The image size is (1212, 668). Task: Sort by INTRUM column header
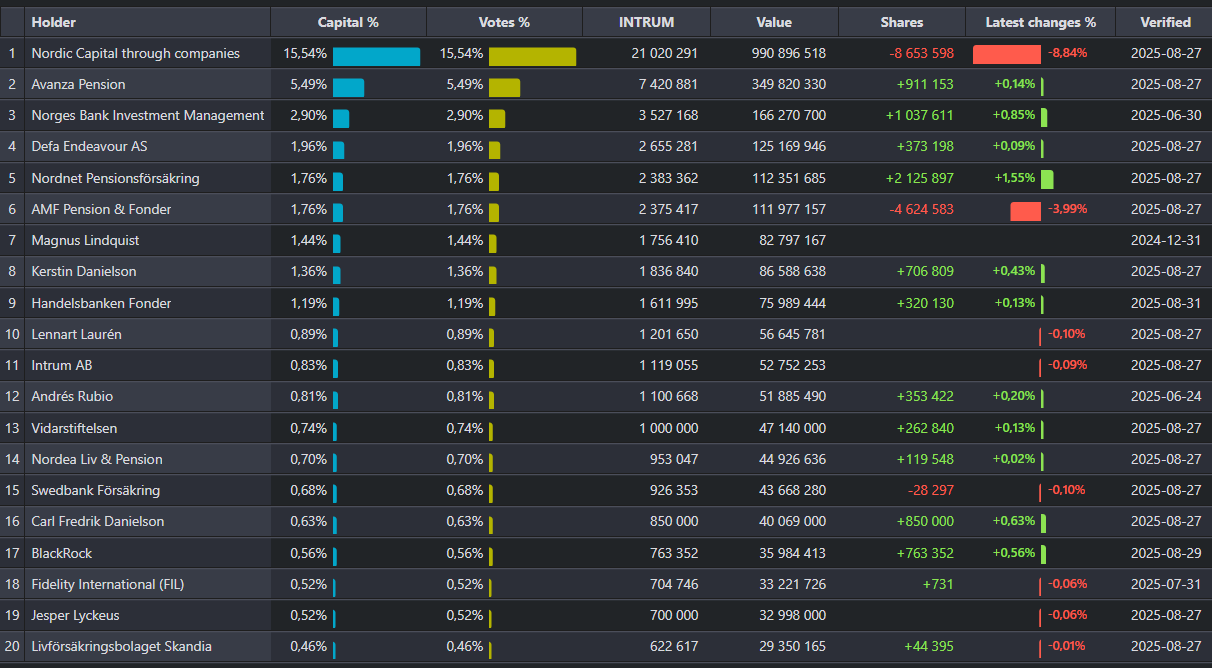pyautogui.click(x=646, y=22)
